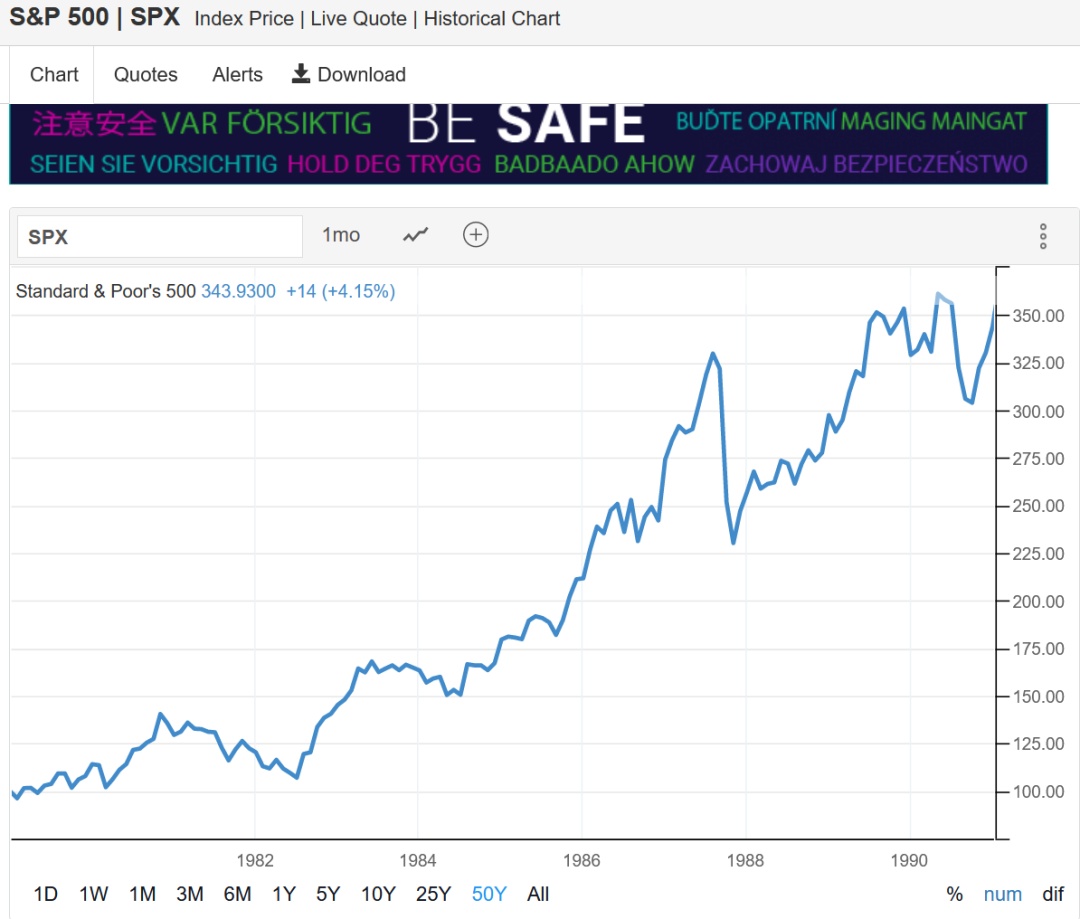The width and height of the screenshot is (1080, 919).
Task: Open the 1mo interval dropdown
Action: (341, 235)
